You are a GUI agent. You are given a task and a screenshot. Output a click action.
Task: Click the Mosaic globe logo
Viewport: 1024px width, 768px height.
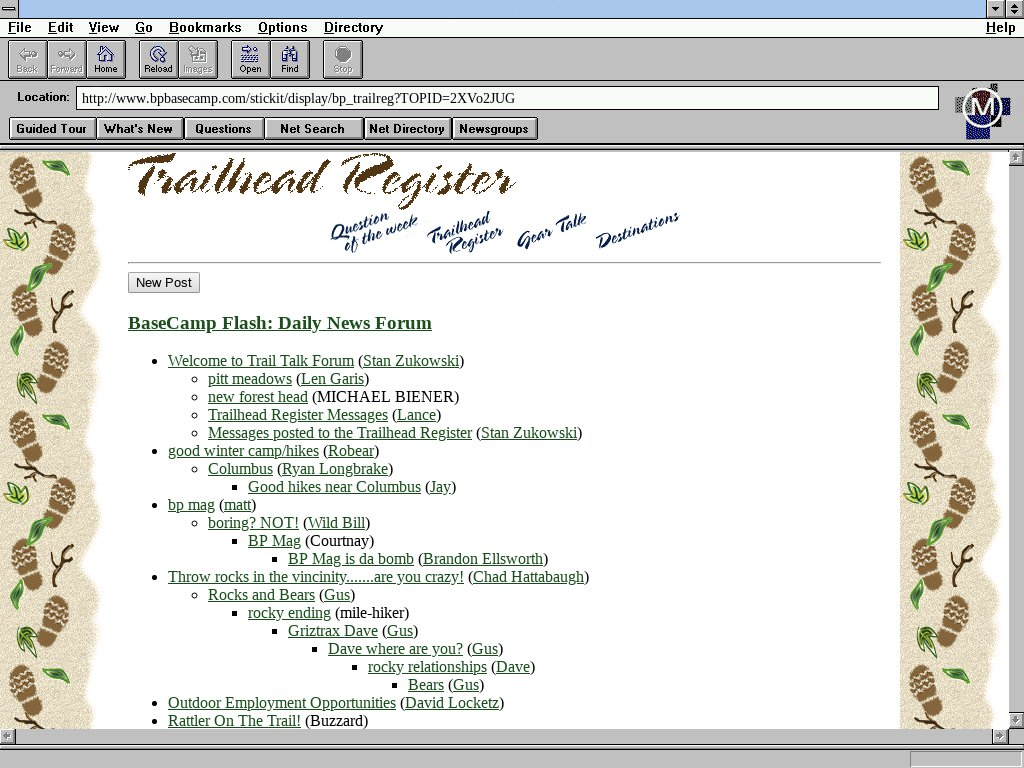click(982, 109)
